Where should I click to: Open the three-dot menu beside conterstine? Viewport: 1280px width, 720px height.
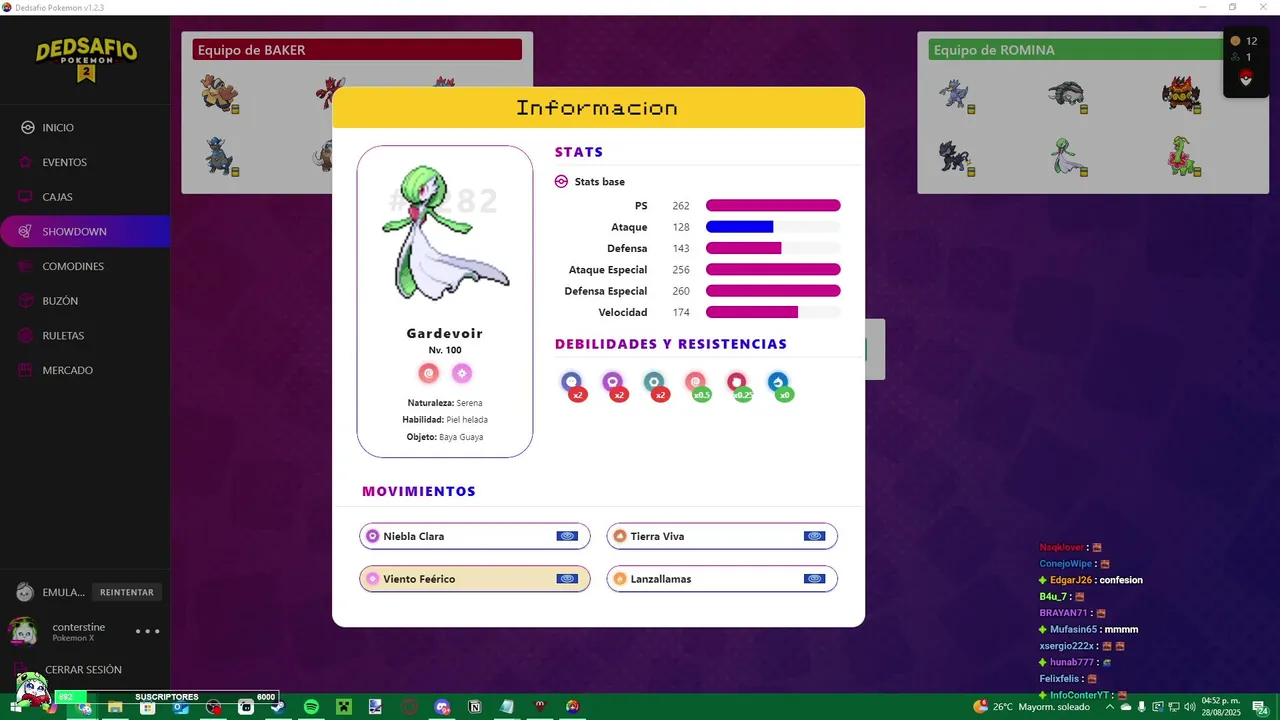click(x=147, y=631)
